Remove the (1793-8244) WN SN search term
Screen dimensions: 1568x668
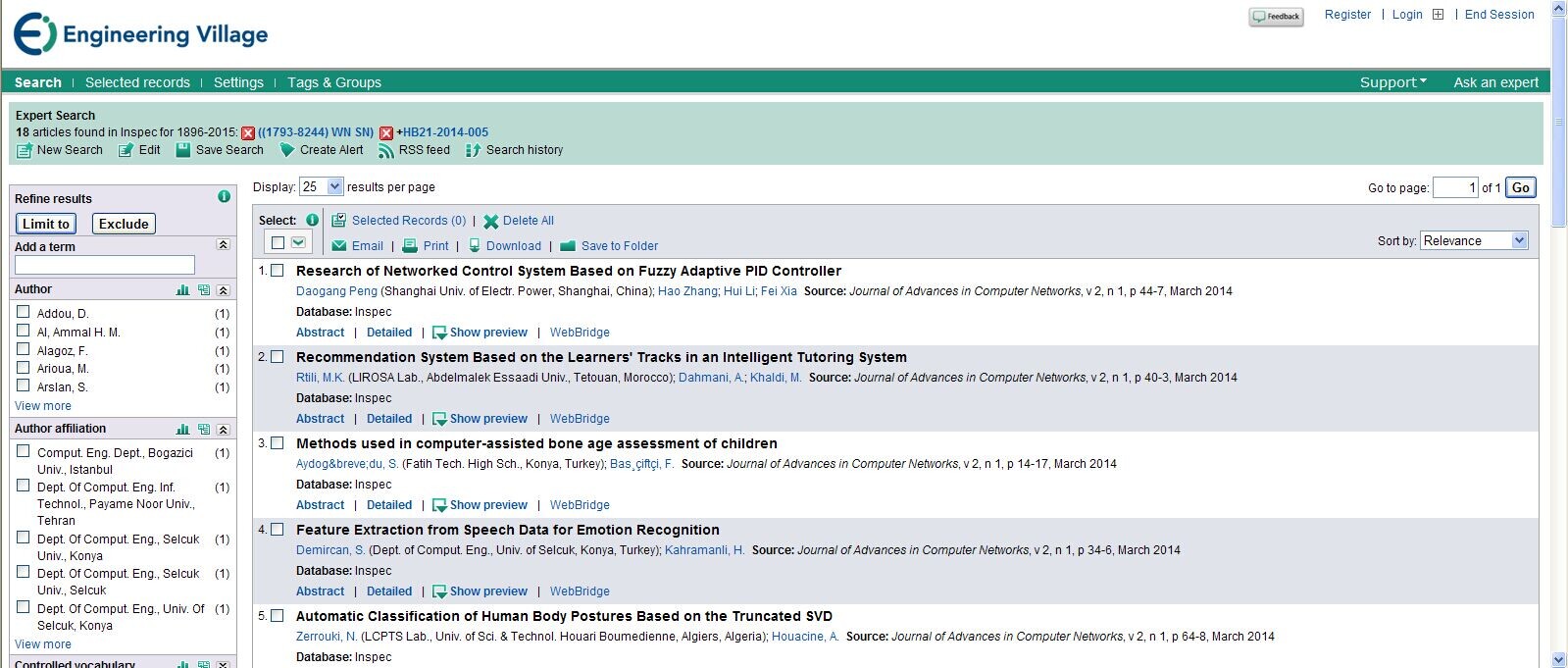coord(248,133)
